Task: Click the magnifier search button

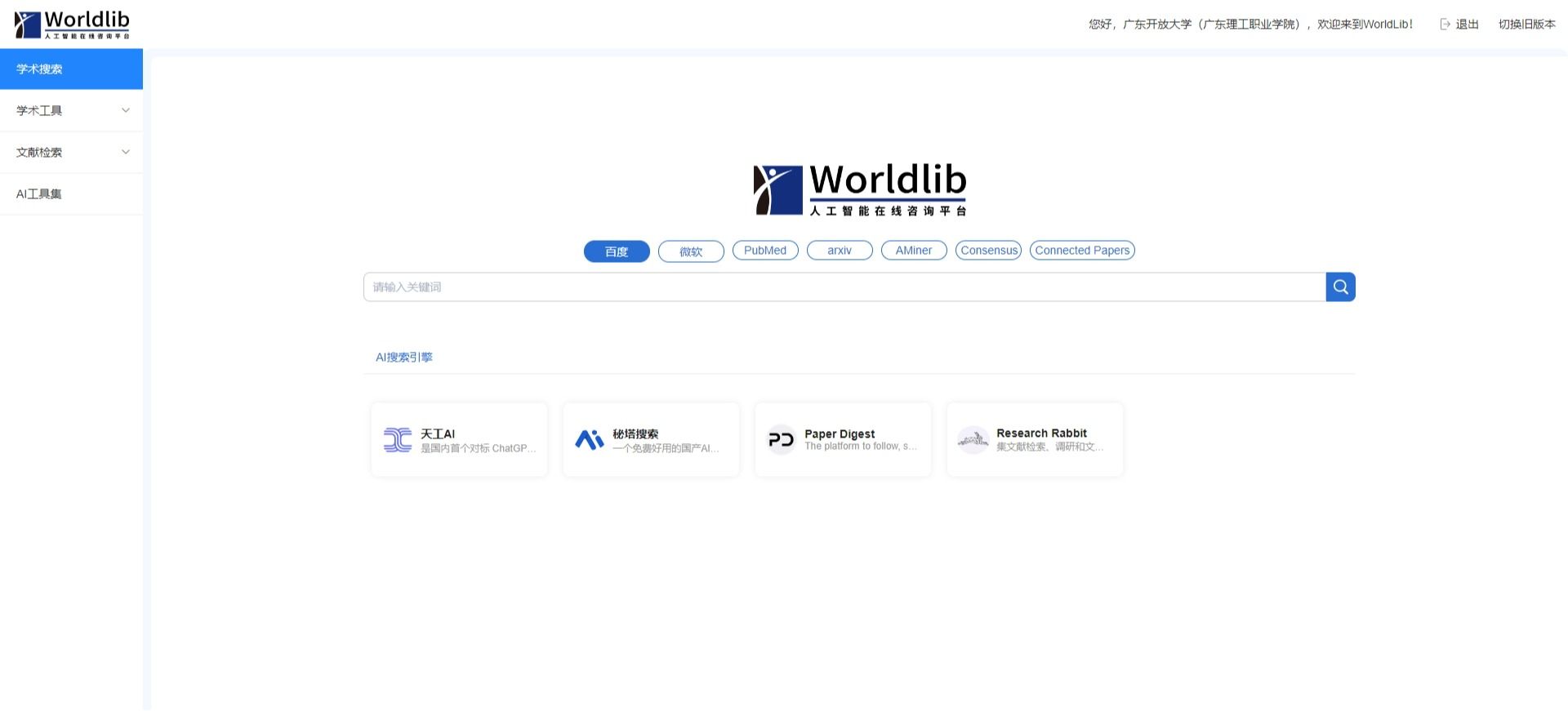Action: tap(1340, 287)
